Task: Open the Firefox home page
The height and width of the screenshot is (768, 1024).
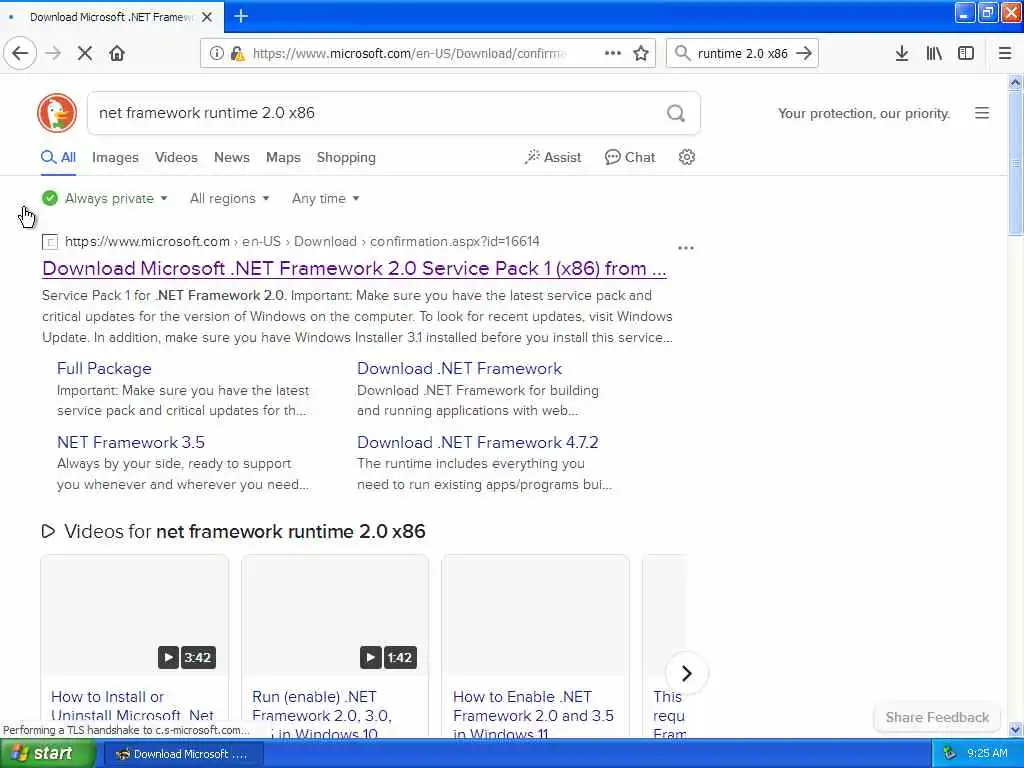Action: 117,54
